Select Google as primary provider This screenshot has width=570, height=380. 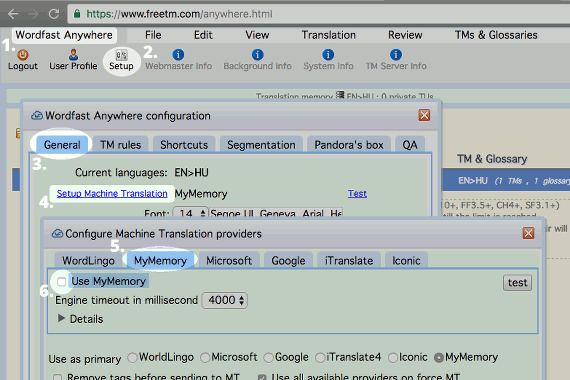tap(268, 358)
